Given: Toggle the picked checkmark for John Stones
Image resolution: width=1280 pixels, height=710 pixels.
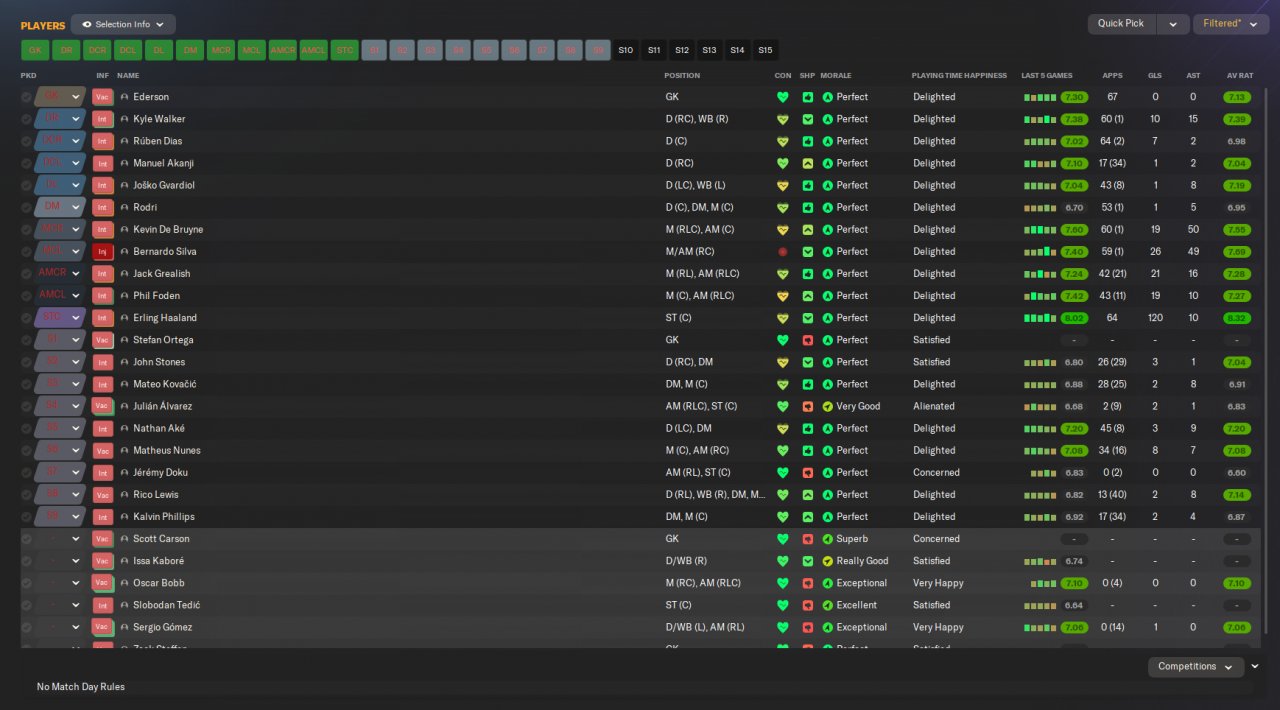Looking at the screenshot, I should tap(26, 362).
